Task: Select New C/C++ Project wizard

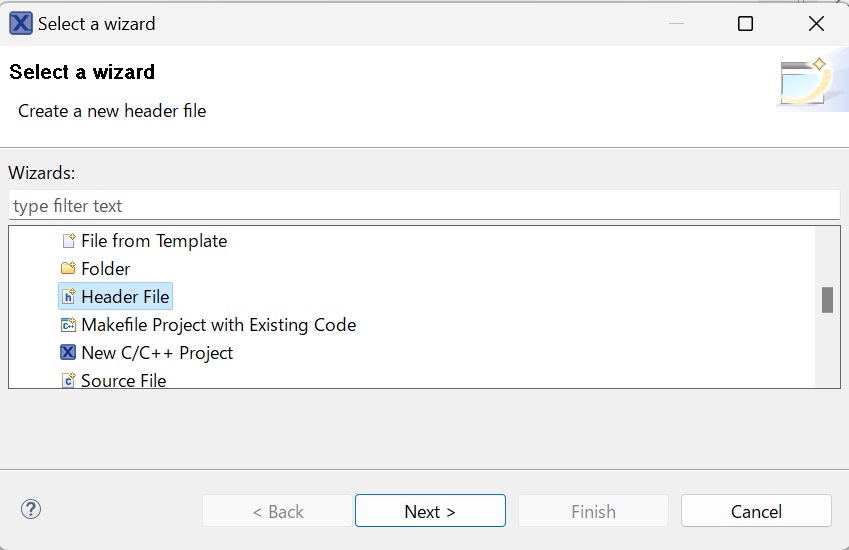Action: (x=157, y=353)
